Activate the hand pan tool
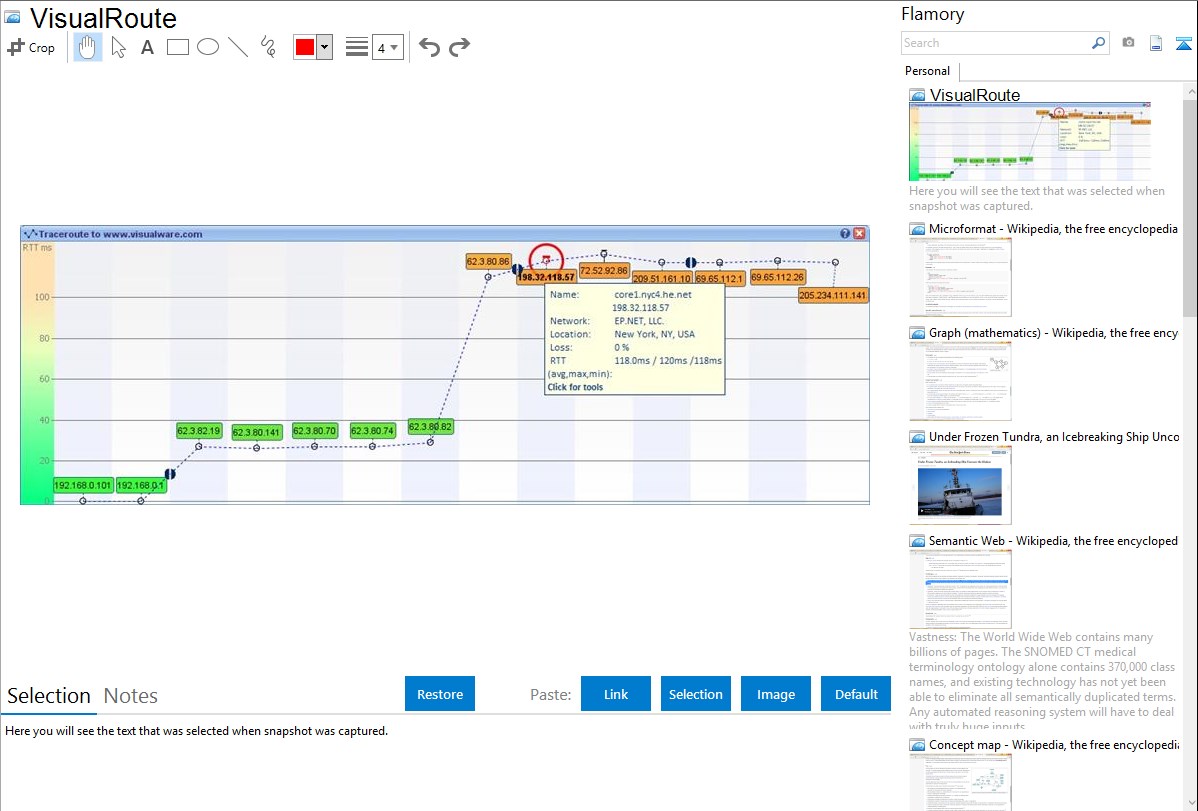1198x811 pixels. point(87,47)
